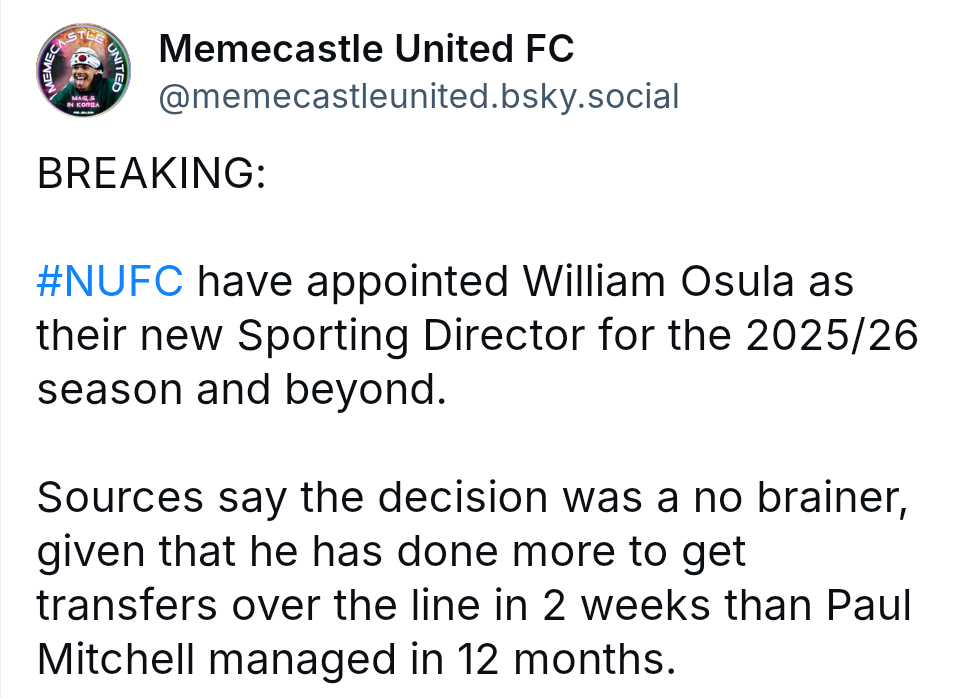Click the words 'given that he has'

[211, 552]
